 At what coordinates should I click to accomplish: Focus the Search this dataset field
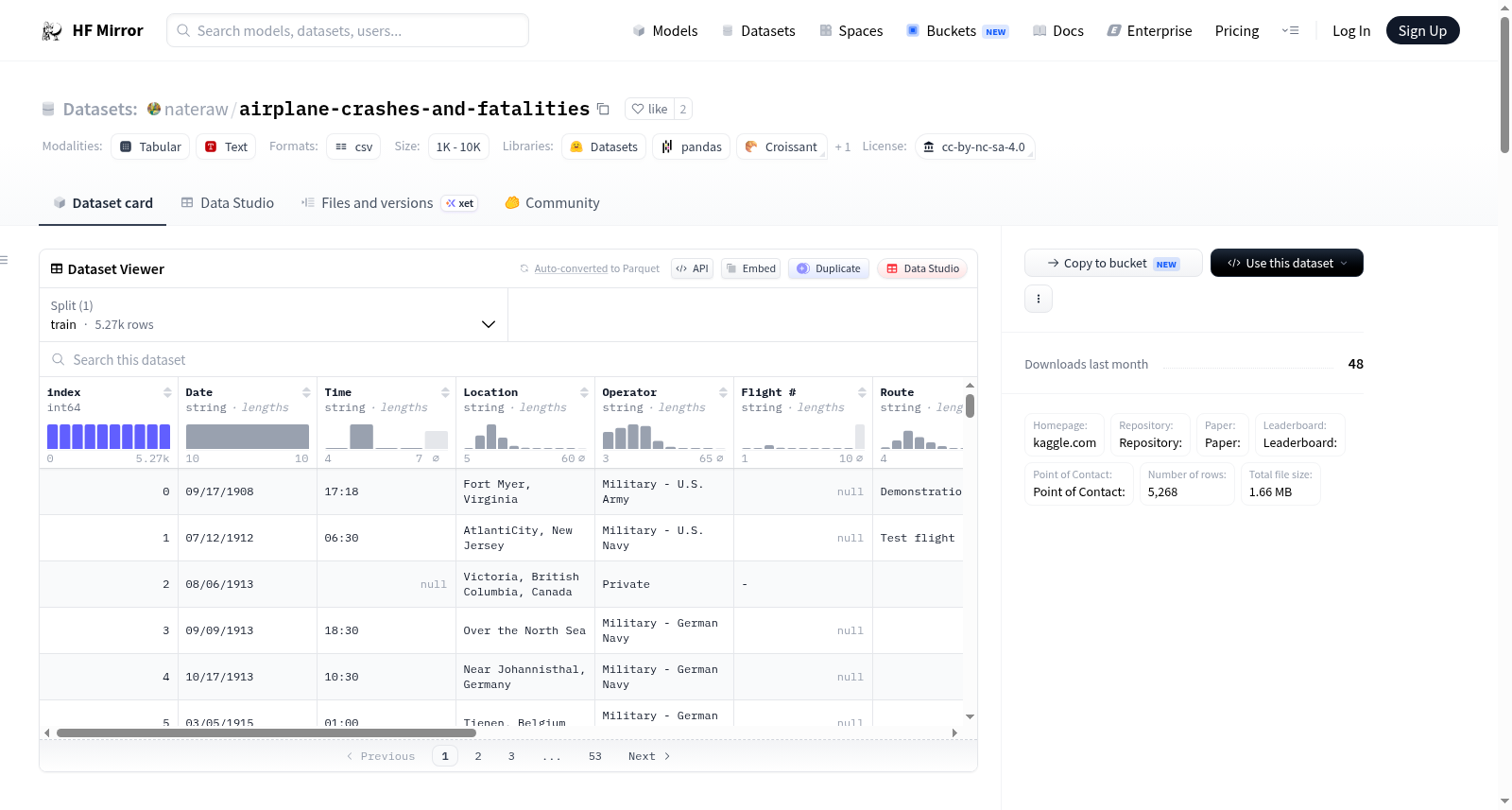click(508, 360)
